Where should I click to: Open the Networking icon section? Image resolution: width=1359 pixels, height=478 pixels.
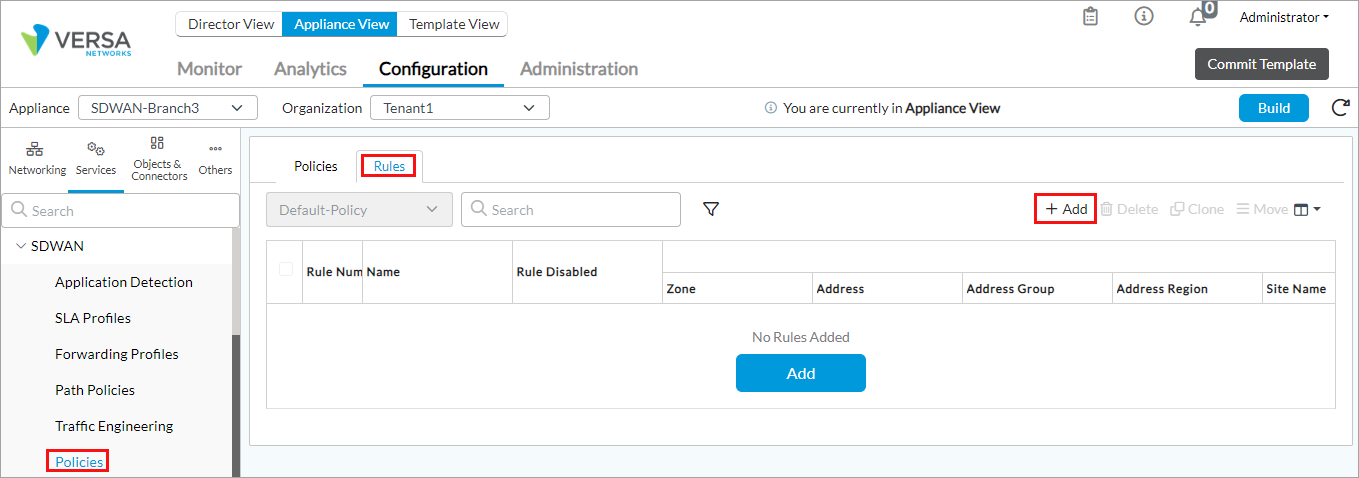tap(37, 159)
